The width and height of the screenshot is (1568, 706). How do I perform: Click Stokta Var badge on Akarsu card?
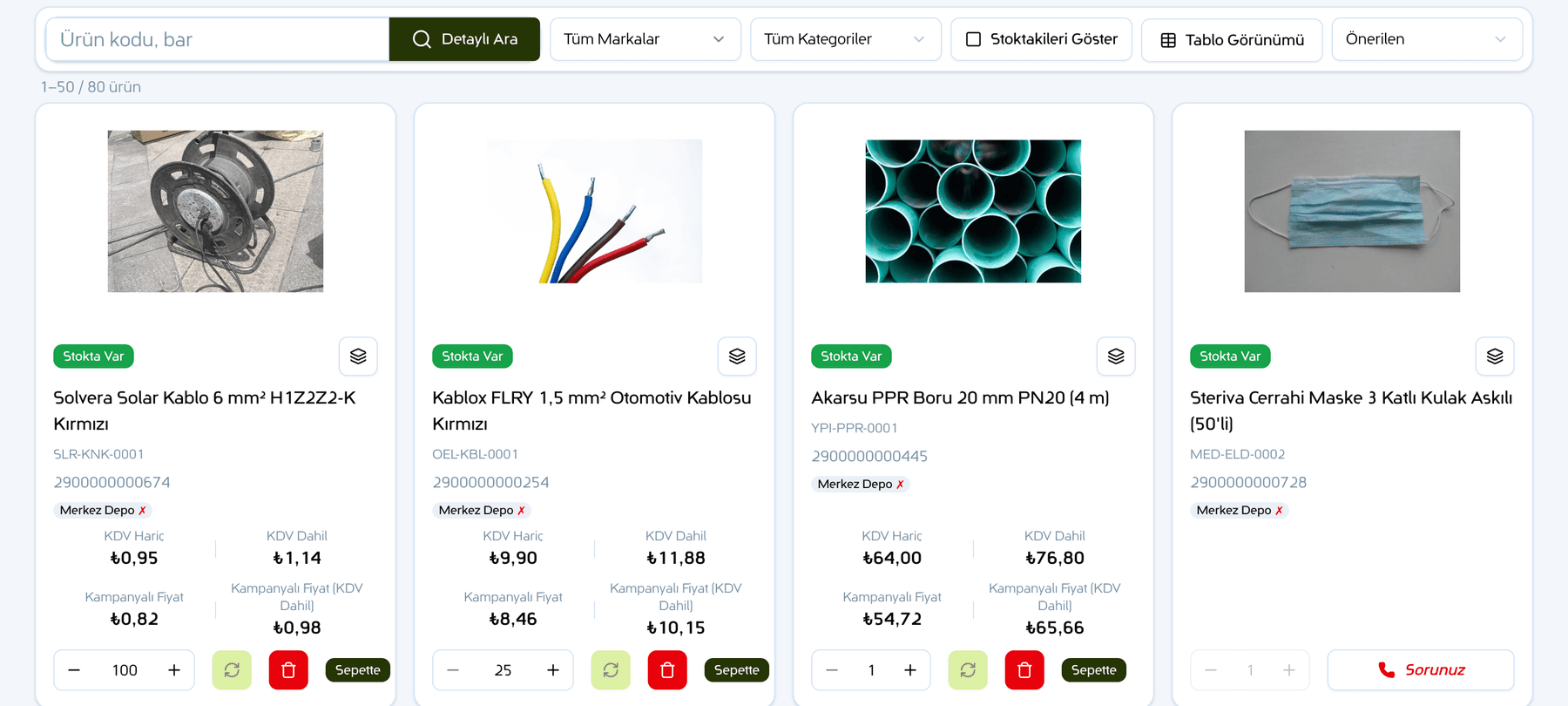851,356
